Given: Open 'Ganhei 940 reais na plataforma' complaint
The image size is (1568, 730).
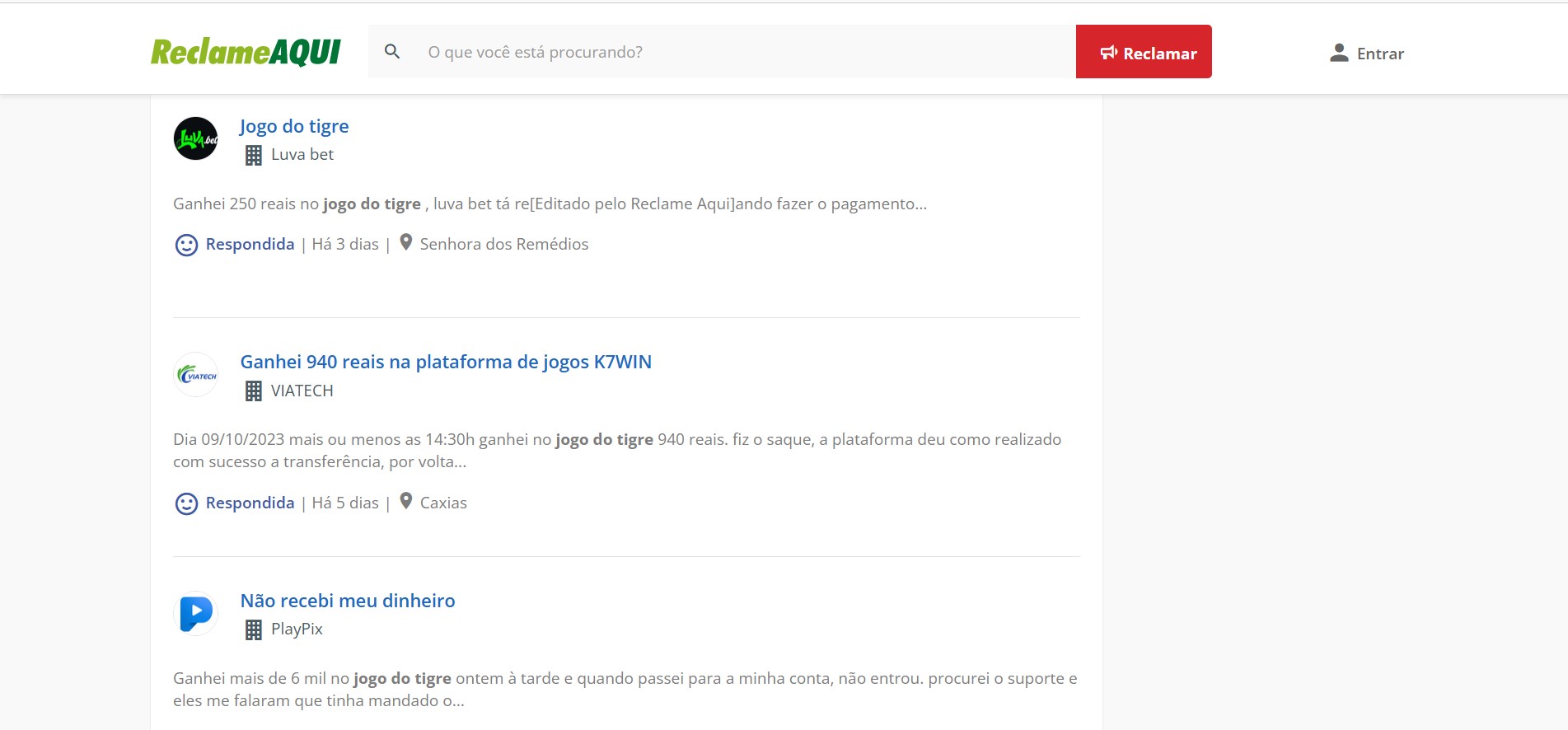Looking at the screenshot, I should [x=446, y=362].
